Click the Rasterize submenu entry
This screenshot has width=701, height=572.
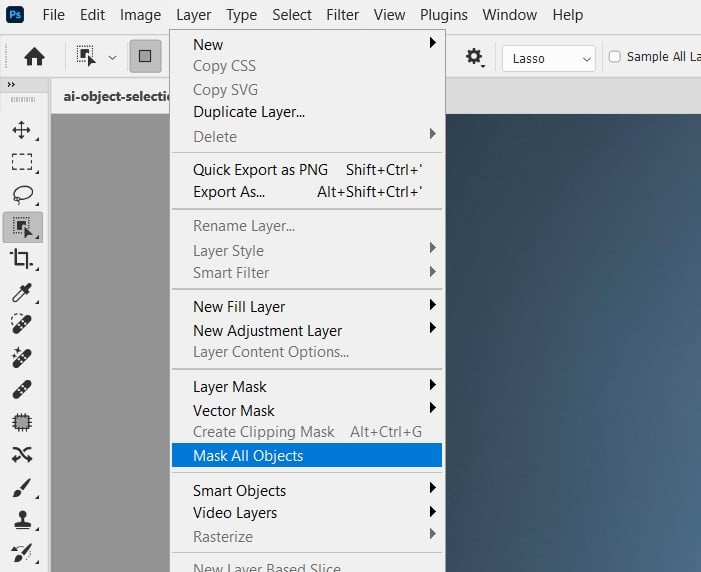click(x=307, y=536)
